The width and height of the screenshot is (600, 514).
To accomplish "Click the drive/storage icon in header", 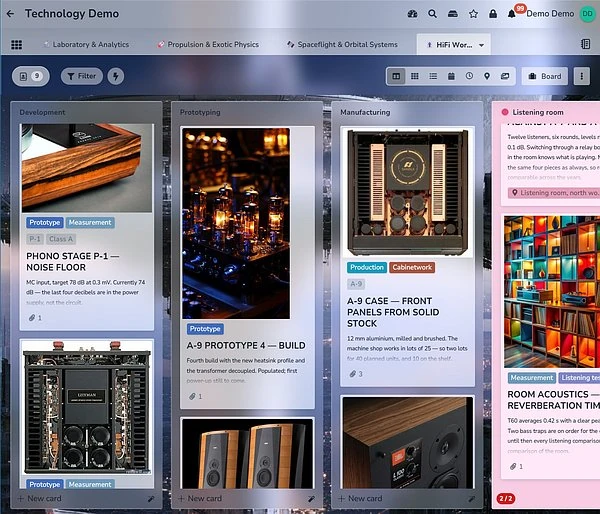I will point(453,14).
